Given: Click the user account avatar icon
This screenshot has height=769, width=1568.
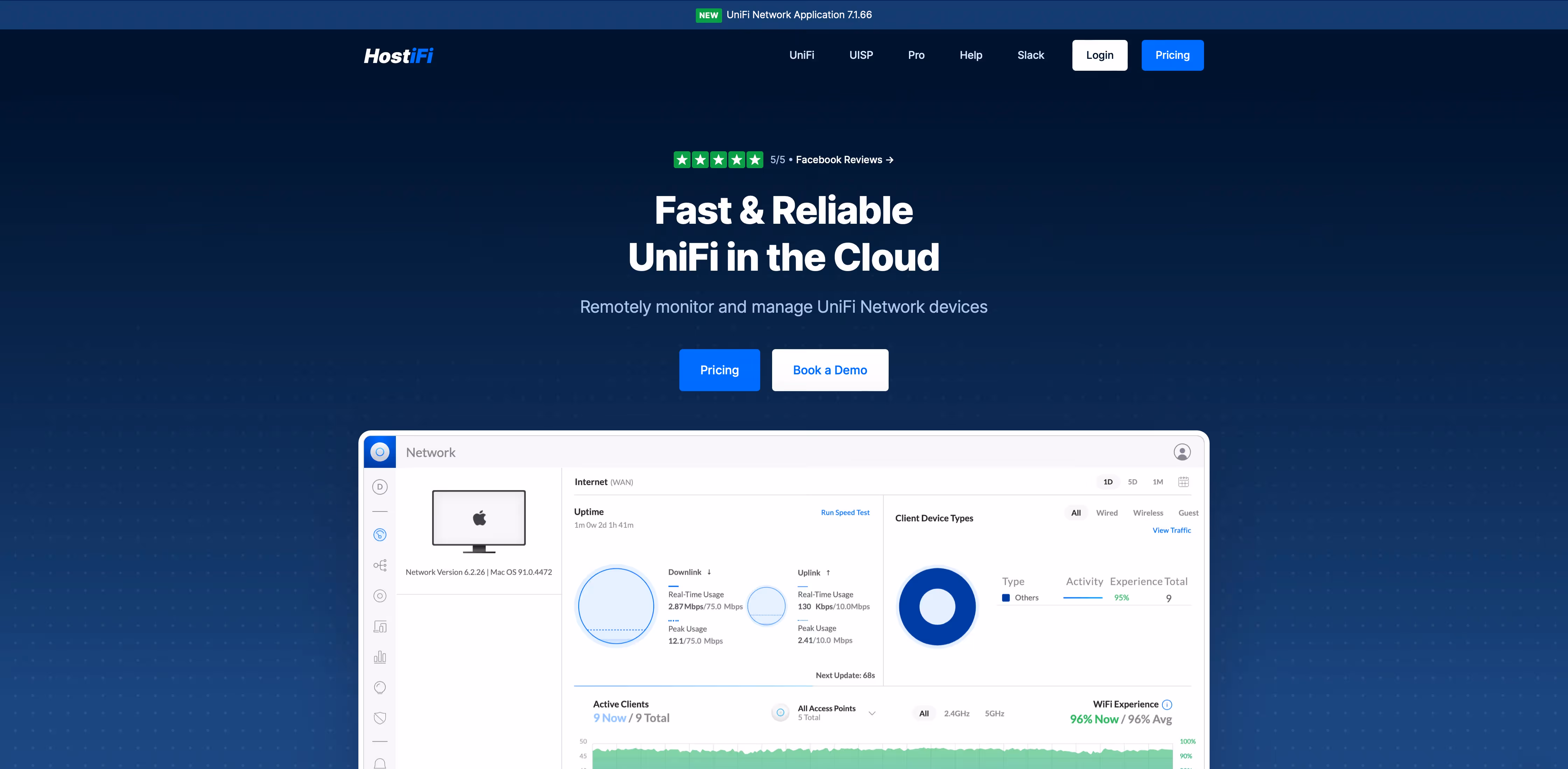Looking at the screenshot, I should coord(1182,452).
